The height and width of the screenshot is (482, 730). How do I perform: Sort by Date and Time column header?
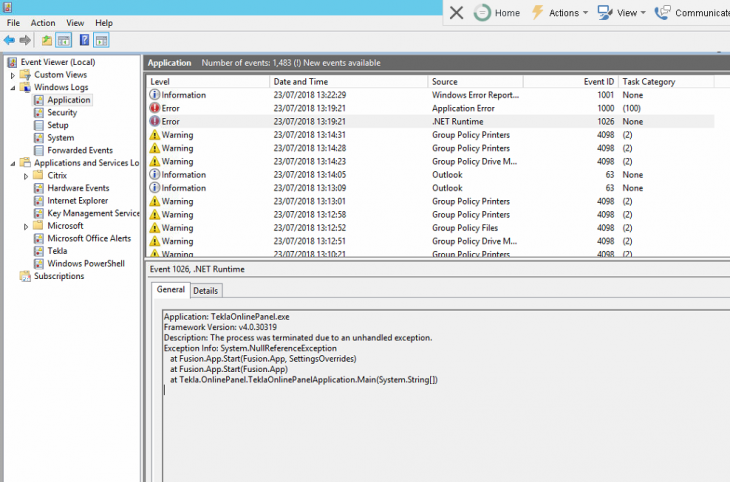(x=348, y=81)
